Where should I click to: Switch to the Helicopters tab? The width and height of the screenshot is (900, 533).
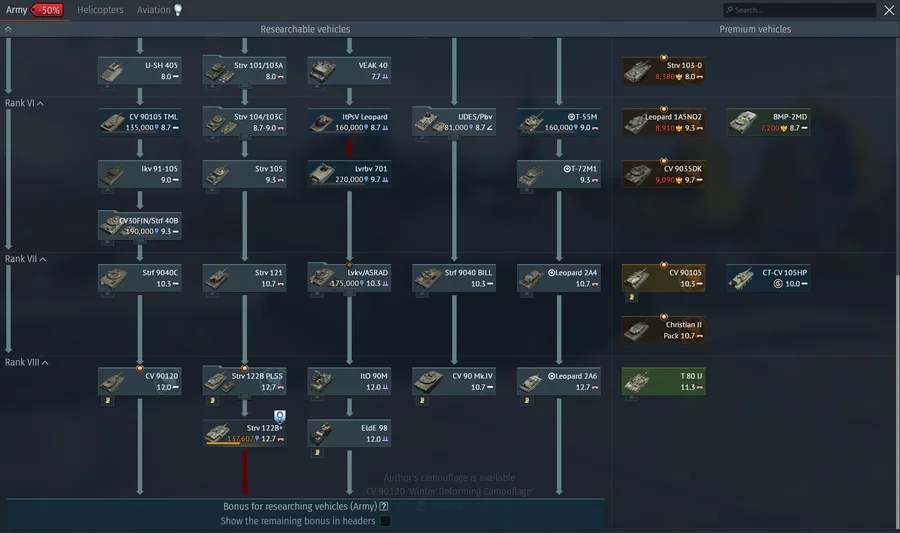click(100, 10)
